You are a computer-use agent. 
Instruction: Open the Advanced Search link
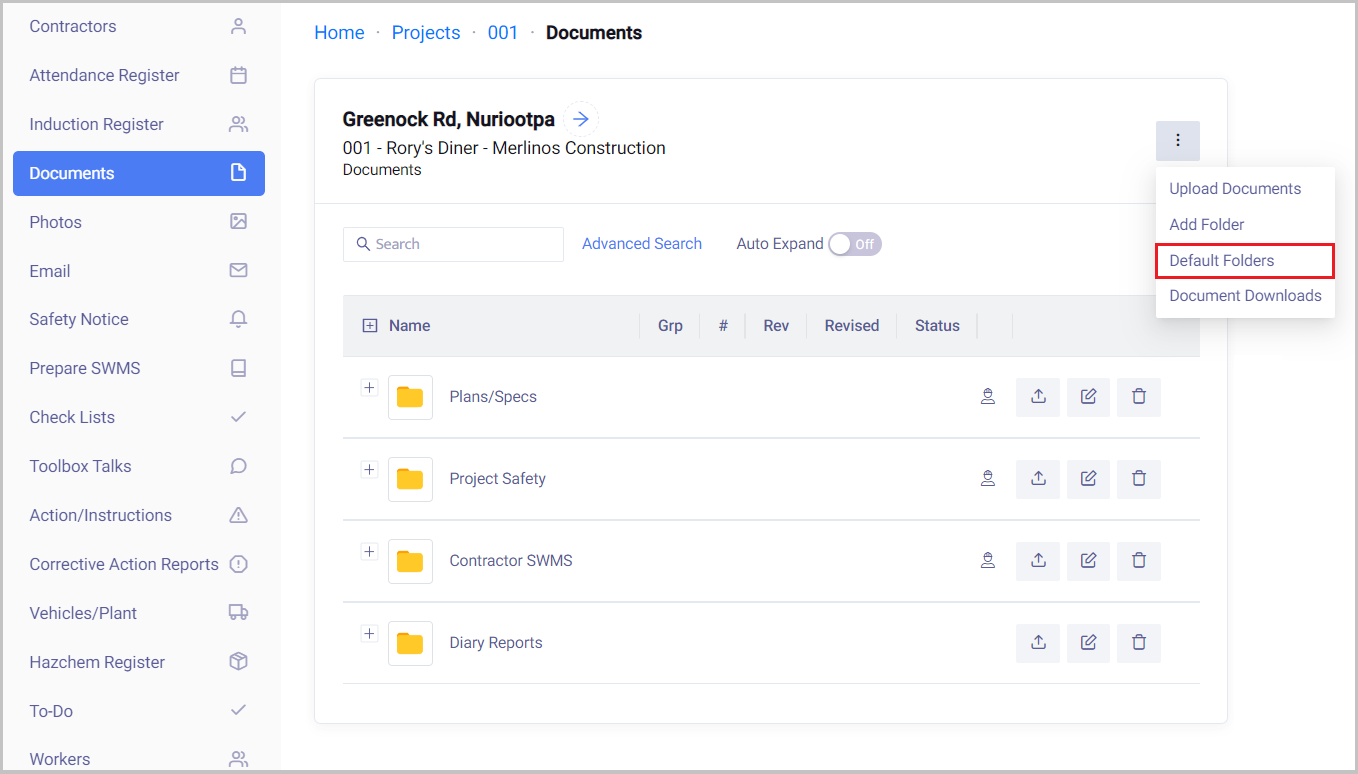click(x=641, y=244)
